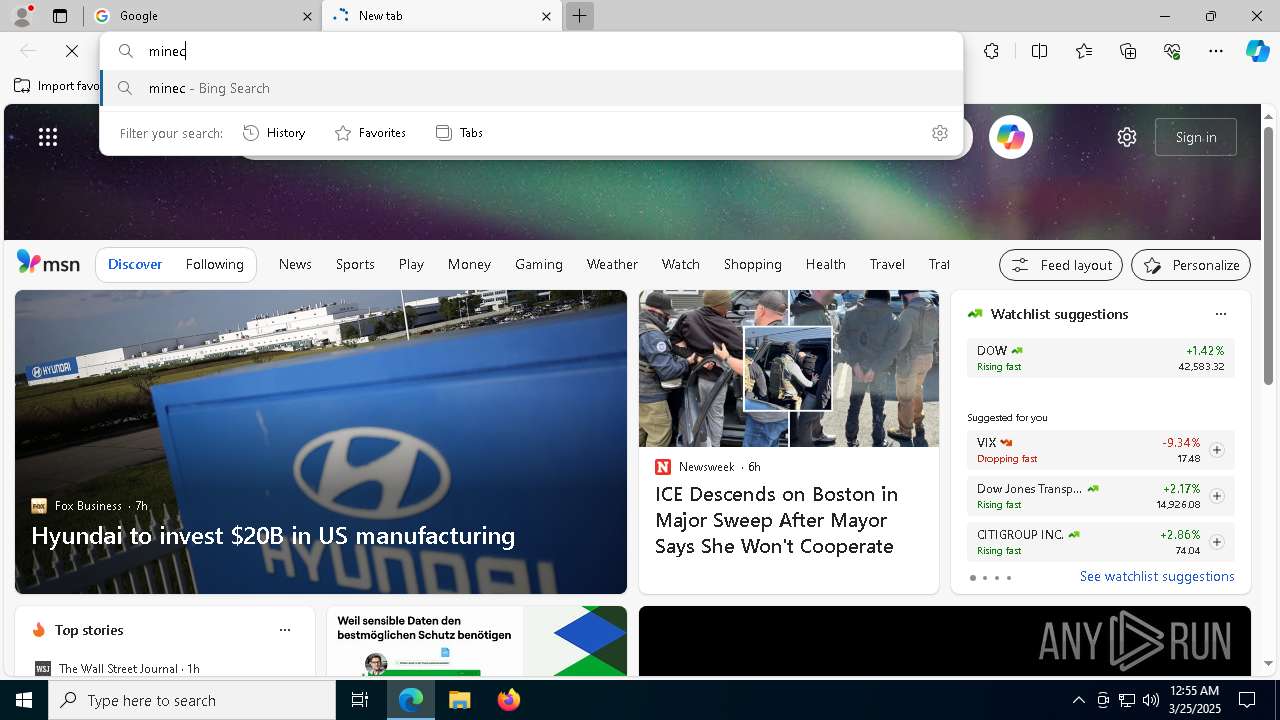This screenshot has height=720, width=1280.
Task: Click the page vertical scrollbar
Action: click(x=1268, y=255)
